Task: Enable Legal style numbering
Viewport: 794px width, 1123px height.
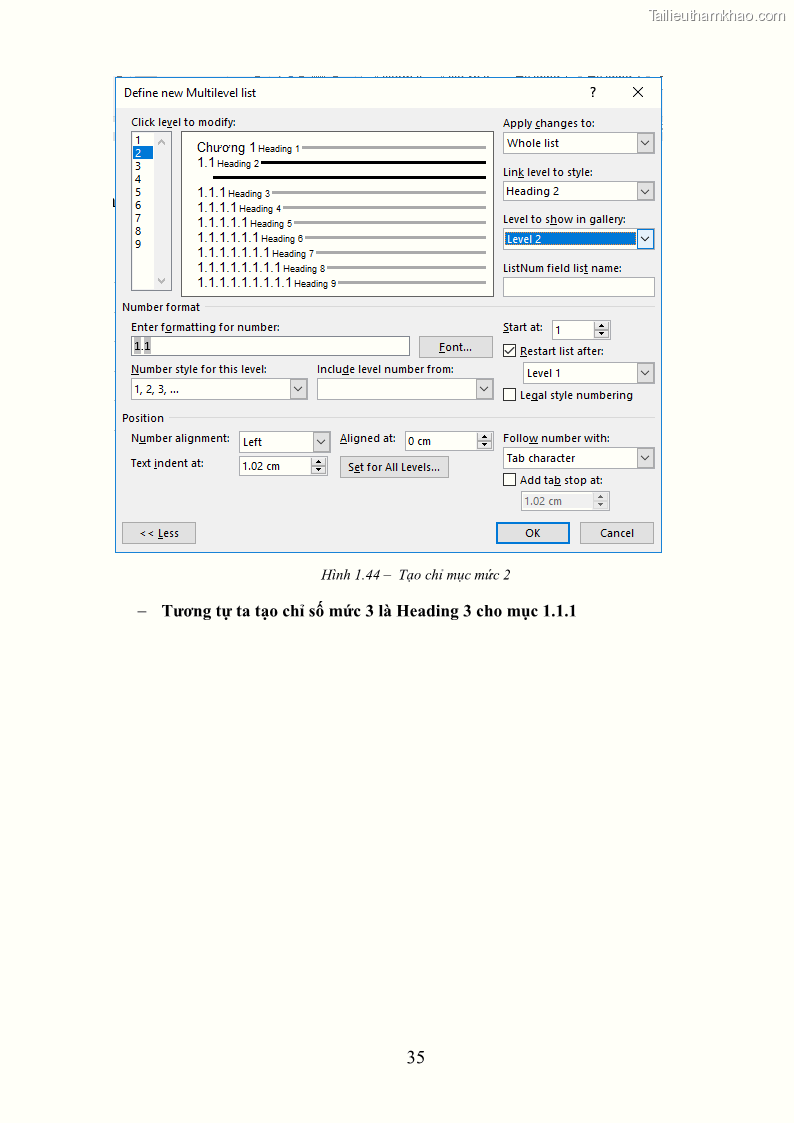Action: 510,395
